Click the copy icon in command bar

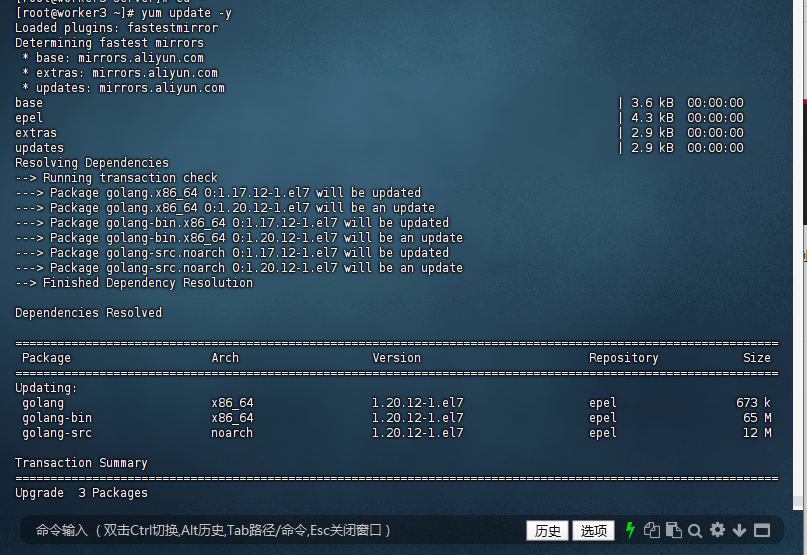pos(652,530)
